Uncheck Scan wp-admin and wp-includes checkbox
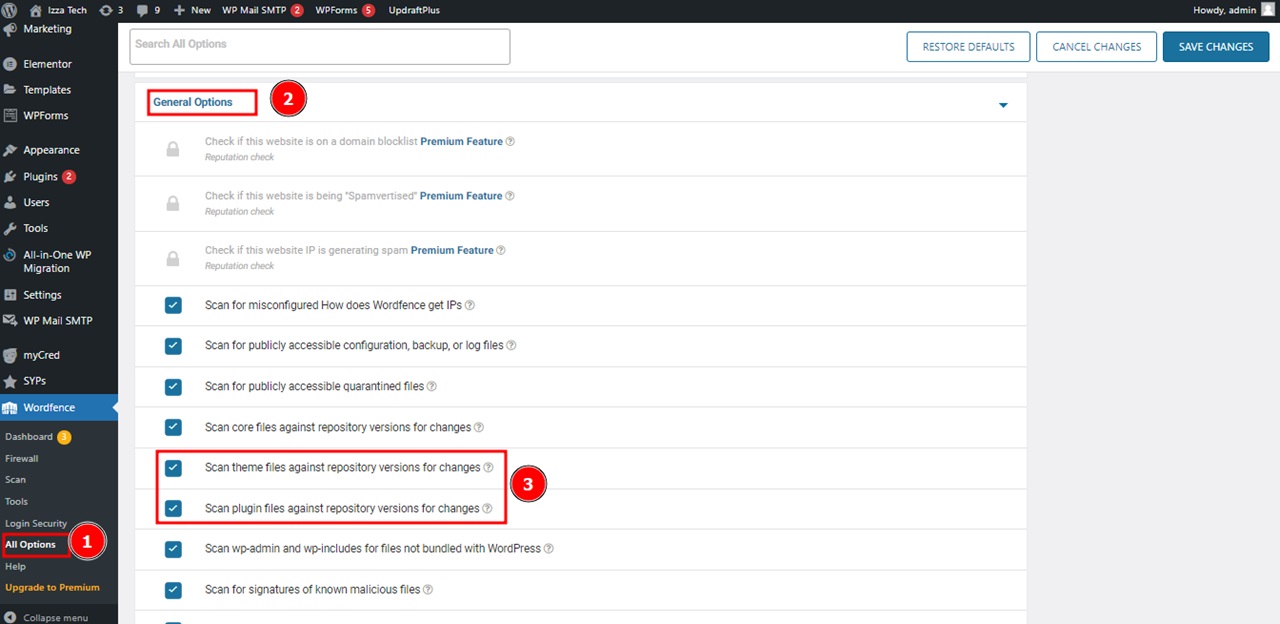Viewport: 1280px width, 624px height. point(173,549)
